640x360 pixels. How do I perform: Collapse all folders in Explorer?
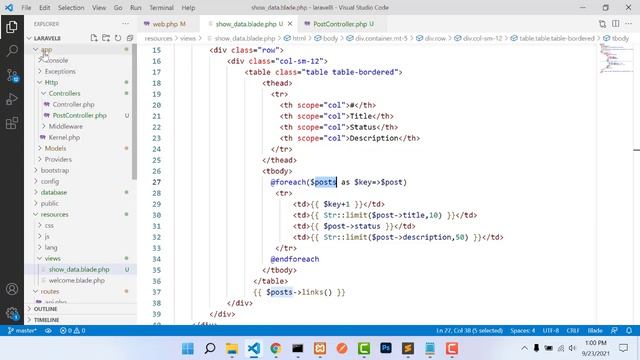[130, 38]
